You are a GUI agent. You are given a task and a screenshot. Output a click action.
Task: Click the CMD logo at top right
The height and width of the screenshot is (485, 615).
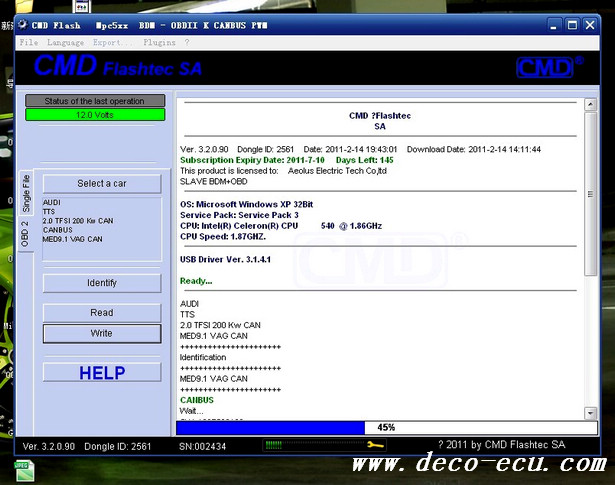click(x=549, y=67)
